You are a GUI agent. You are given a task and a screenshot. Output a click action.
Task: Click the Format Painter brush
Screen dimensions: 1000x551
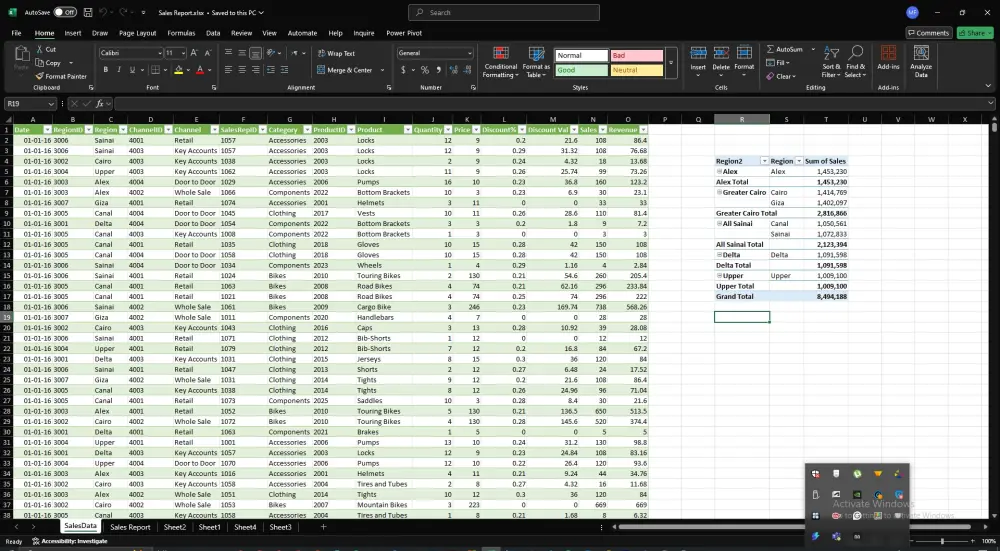(x=40, y=76)
